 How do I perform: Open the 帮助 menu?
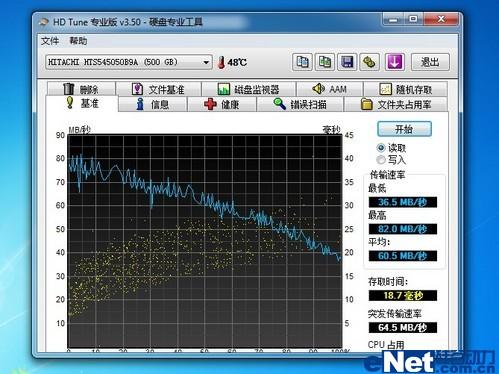(x=78, y=41)
